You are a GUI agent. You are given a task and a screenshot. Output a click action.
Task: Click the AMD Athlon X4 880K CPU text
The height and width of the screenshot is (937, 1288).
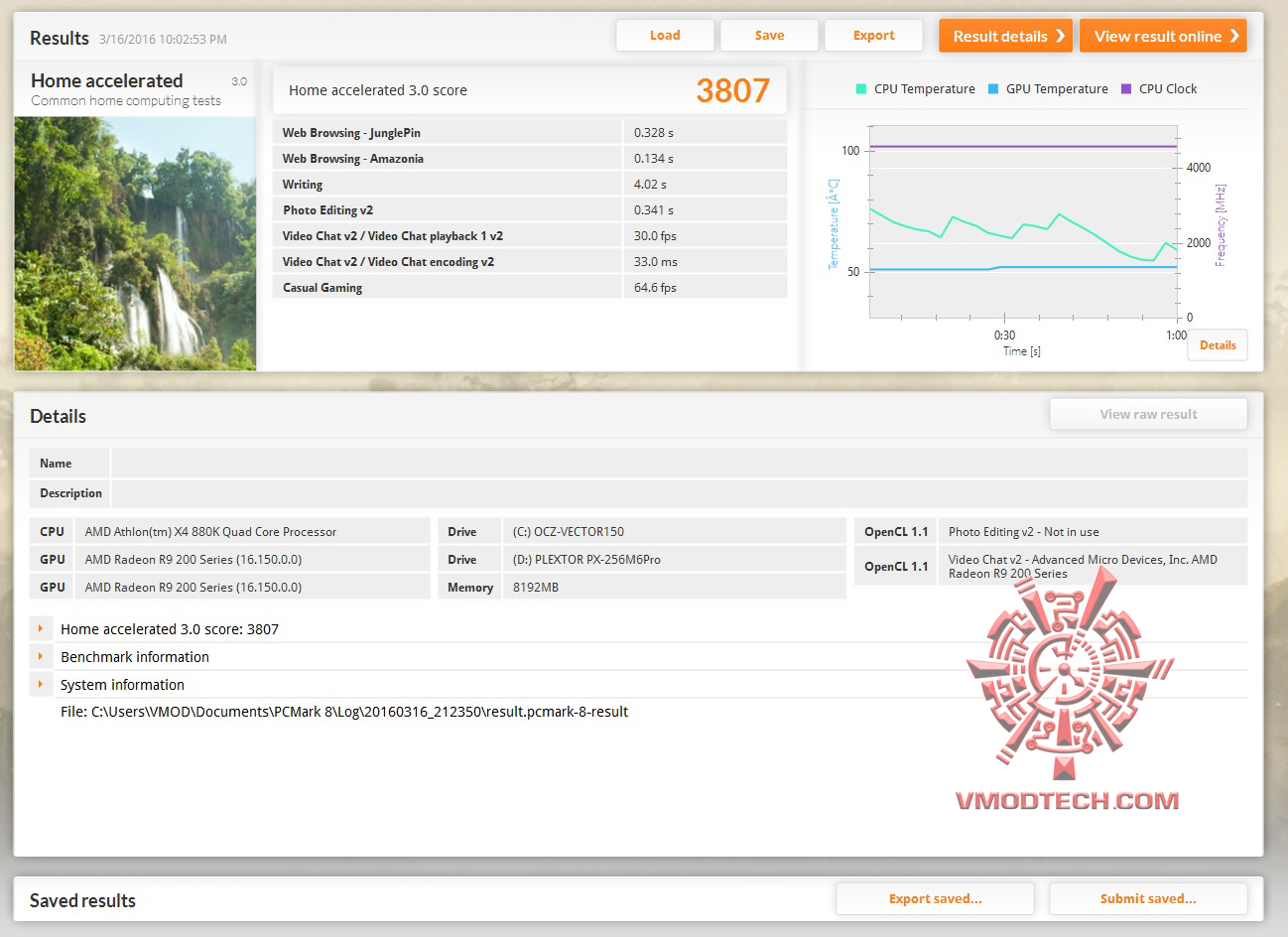pyautogui.click(x=210, y=532)
